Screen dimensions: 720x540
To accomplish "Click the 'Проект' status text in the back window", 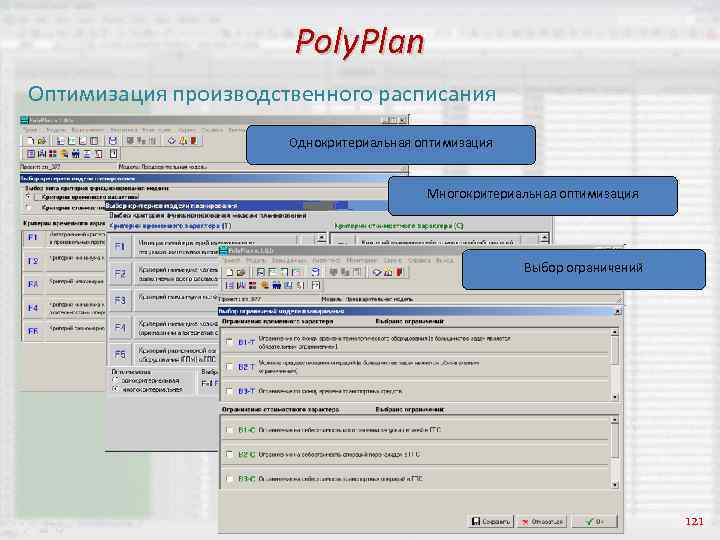I will [x=29, y=167].
